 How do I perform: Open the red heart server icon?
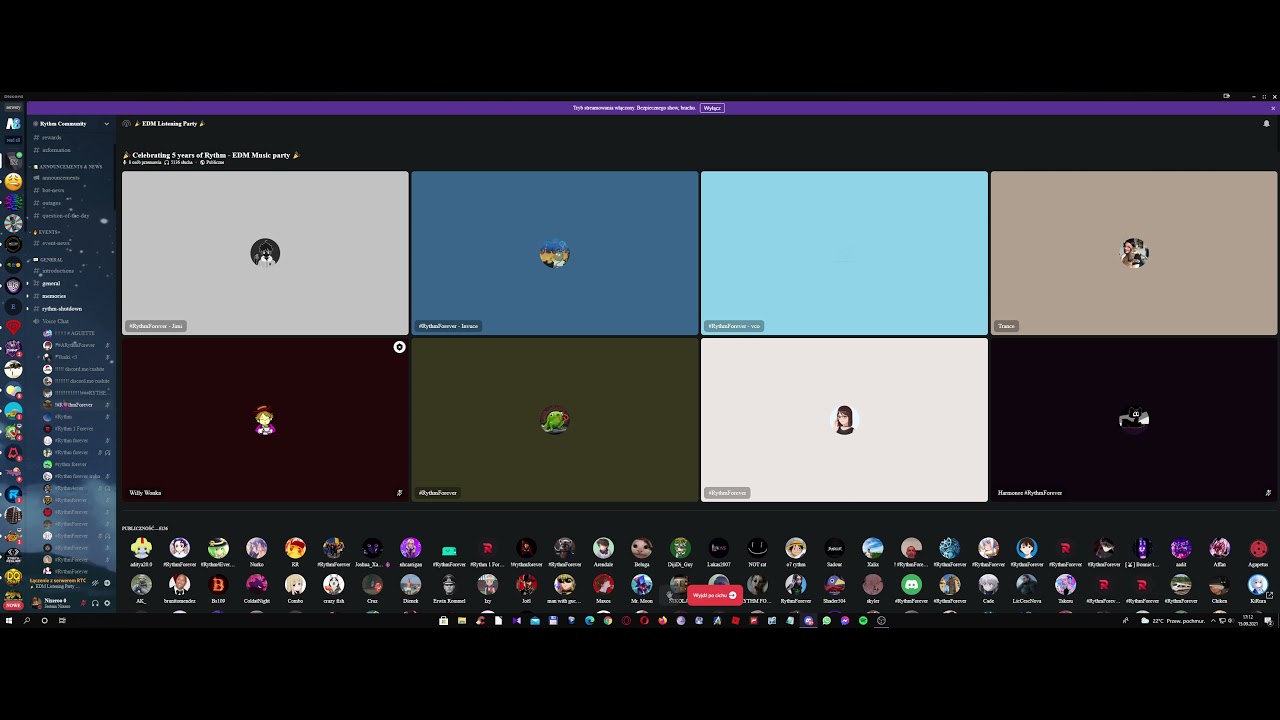(13, 327)
